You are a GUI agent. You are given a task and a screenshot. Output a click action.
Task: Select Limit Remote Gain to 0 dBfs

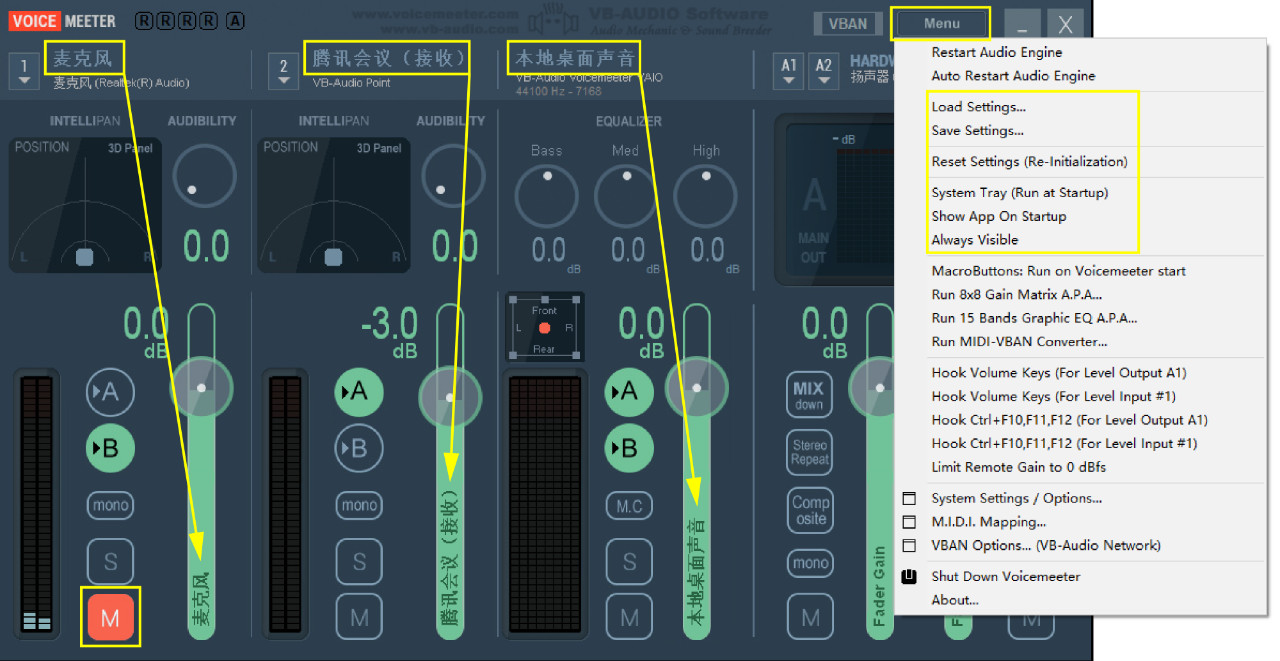pos(1019,467)
